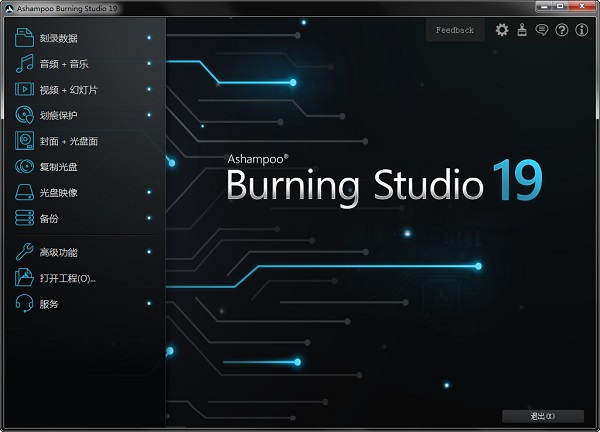Show about info with the i icon
Viewport: 600px width, 432px height.
(x=582, y=30)
